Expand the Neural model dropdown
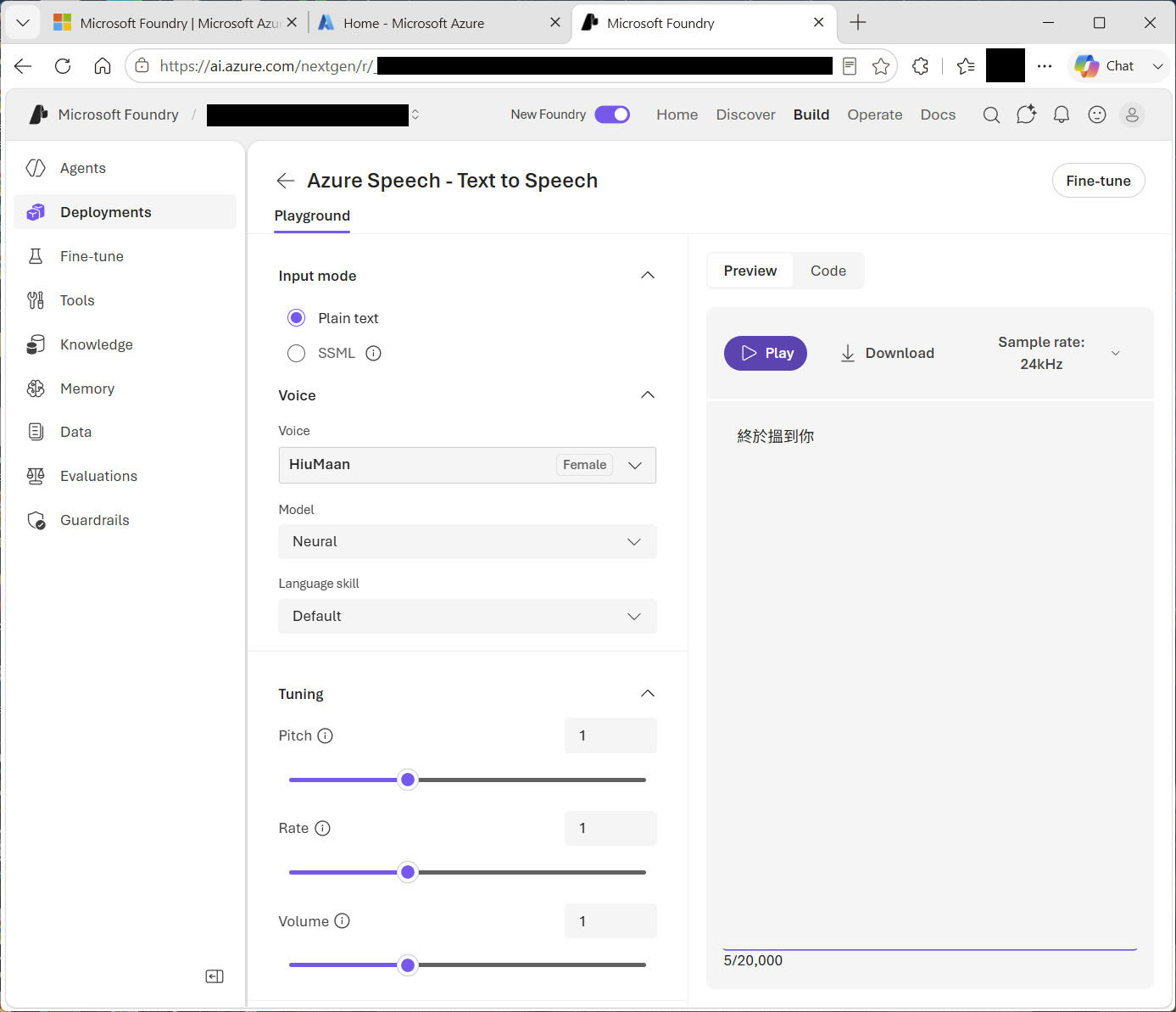Viewport: 1176px width, 1012px height. click(467, 541)
